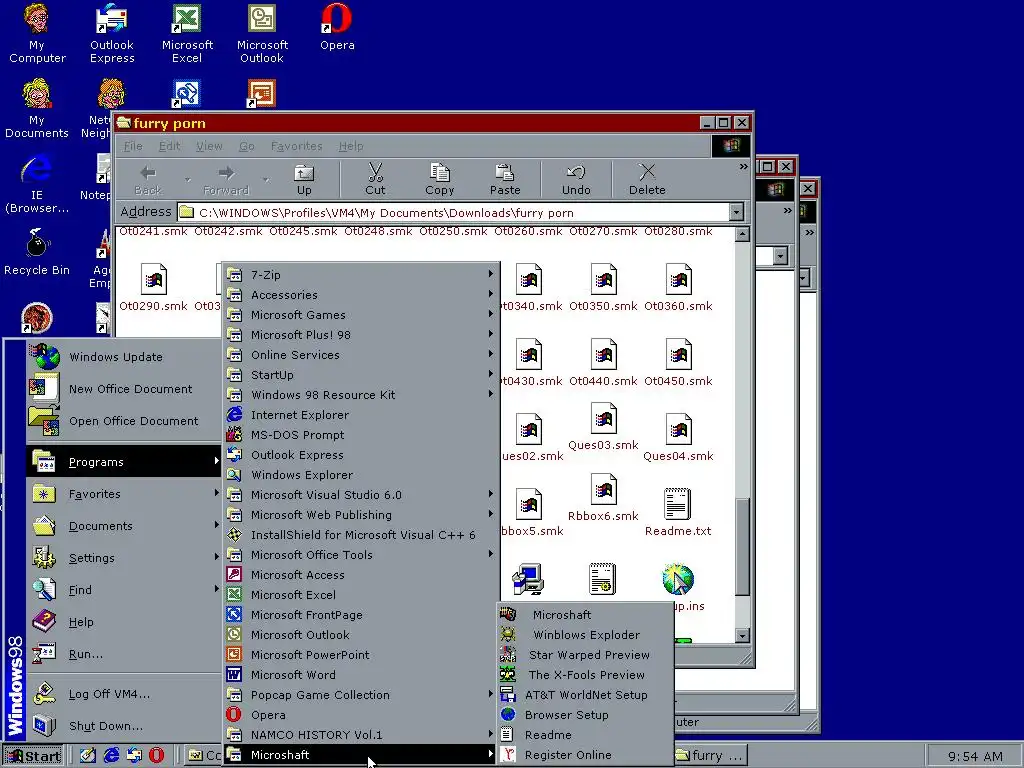The image size is (1024, 768).
Task: Click the Cut scissors toolbar icon
Action: tap(375, 180)
